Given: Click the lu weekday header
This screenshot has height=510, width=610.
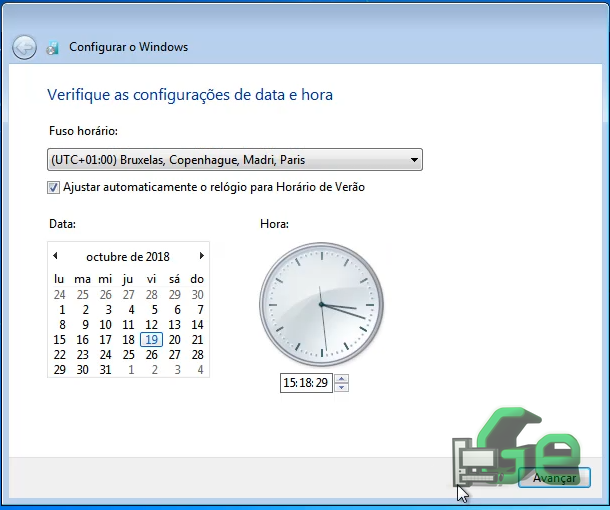Looking at the screenshot, I should tap(59, 279).
